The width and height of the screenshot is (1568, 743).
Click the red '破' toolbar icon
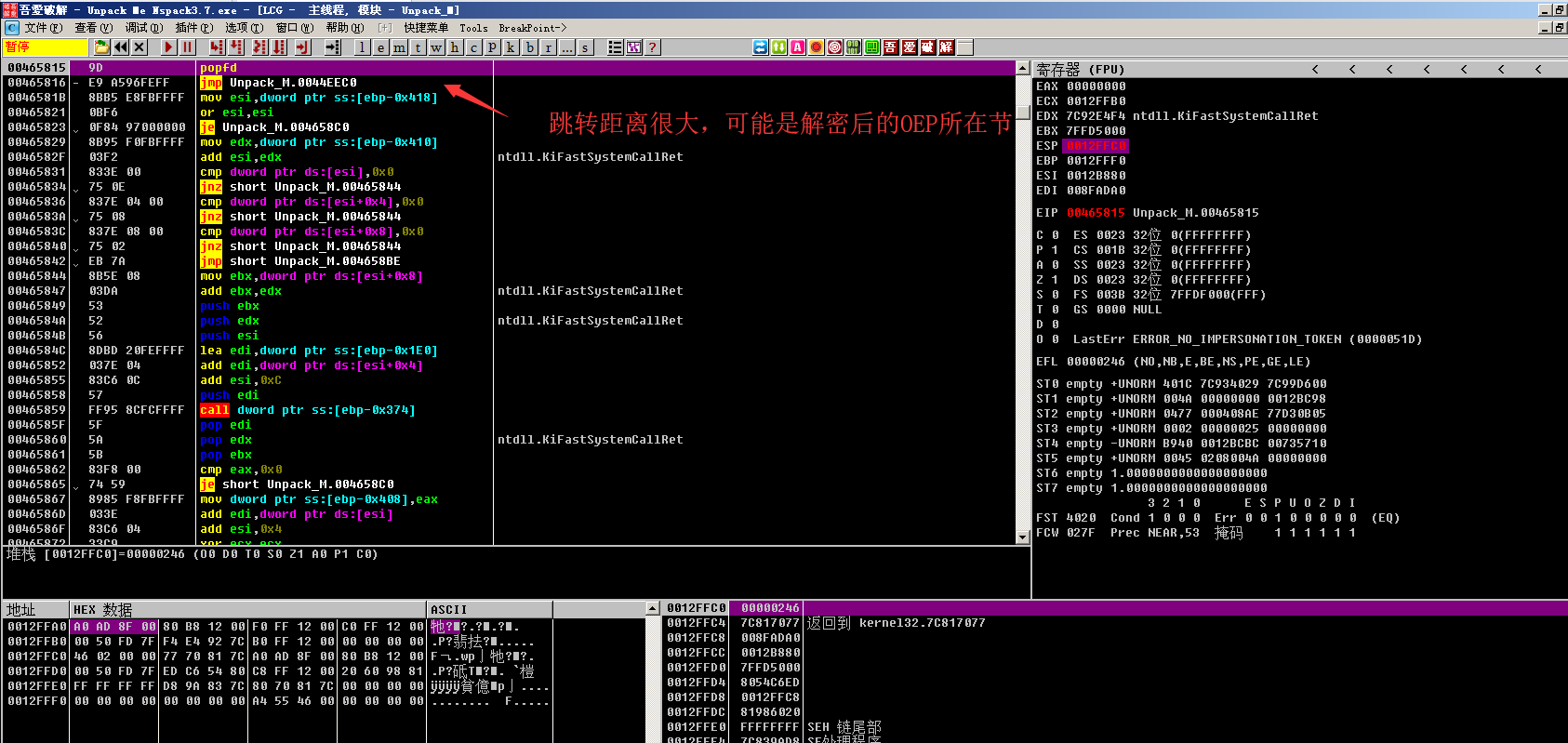point(927,46)
